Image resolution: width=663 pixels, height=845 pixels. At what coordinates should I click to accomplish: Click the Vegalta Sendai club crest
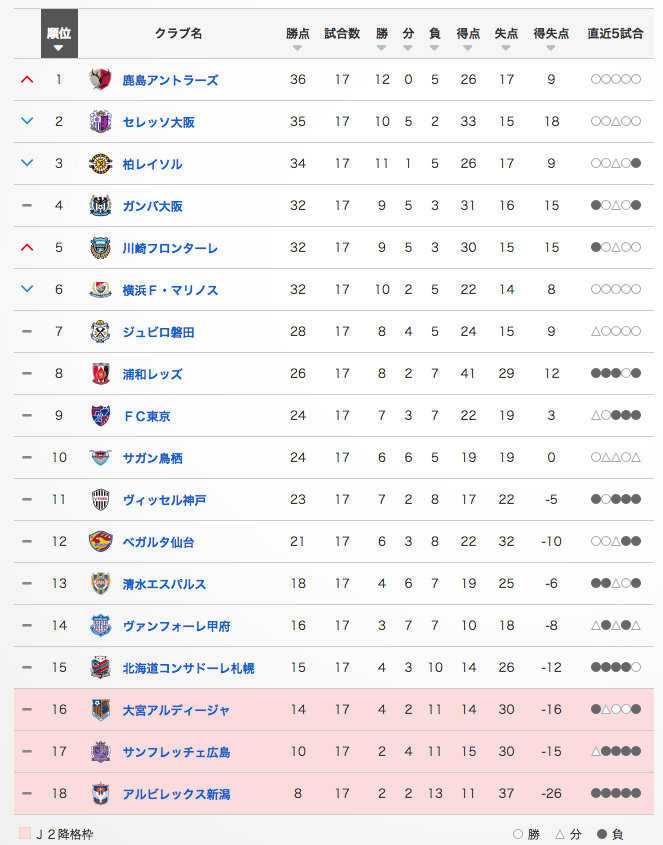point(100,542)
